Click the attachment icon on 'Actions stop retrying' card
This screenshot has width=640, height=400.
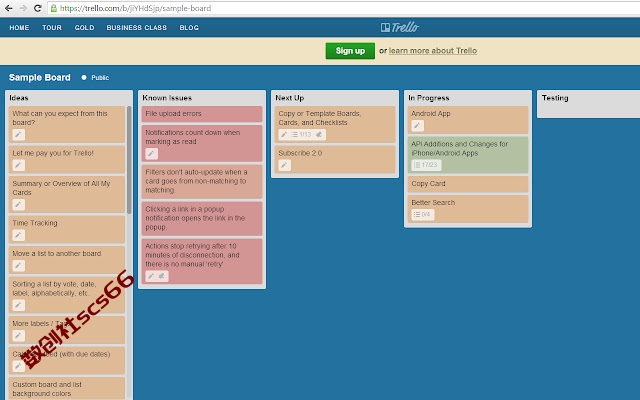162,276
